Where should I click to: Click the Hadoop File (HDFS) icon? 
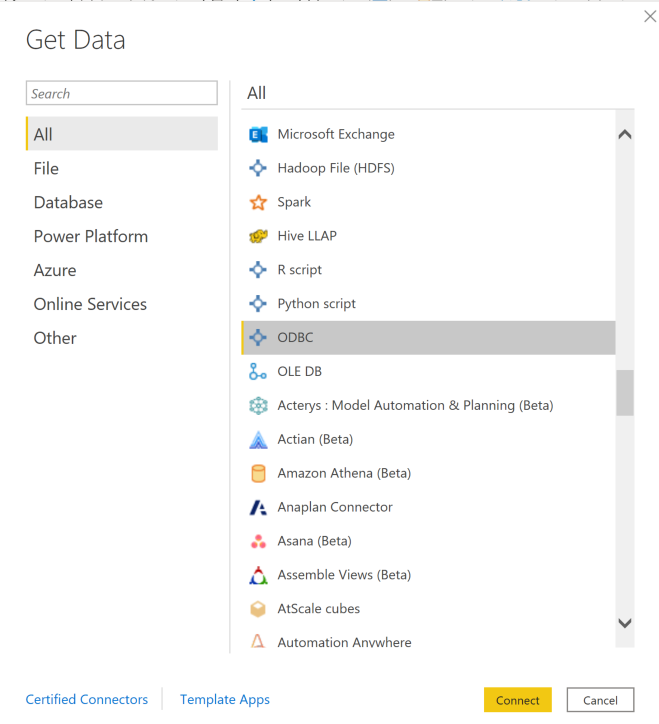pos(258,168)
